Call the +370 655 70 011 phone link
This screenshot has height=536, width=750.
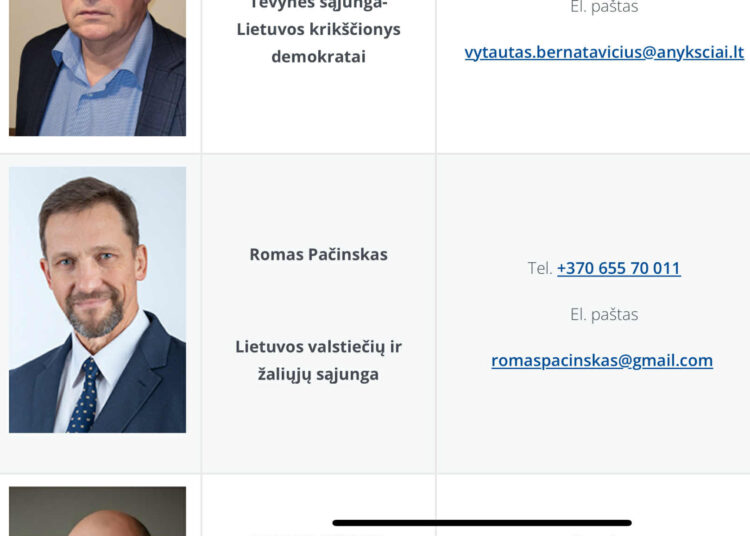point(618,268)
